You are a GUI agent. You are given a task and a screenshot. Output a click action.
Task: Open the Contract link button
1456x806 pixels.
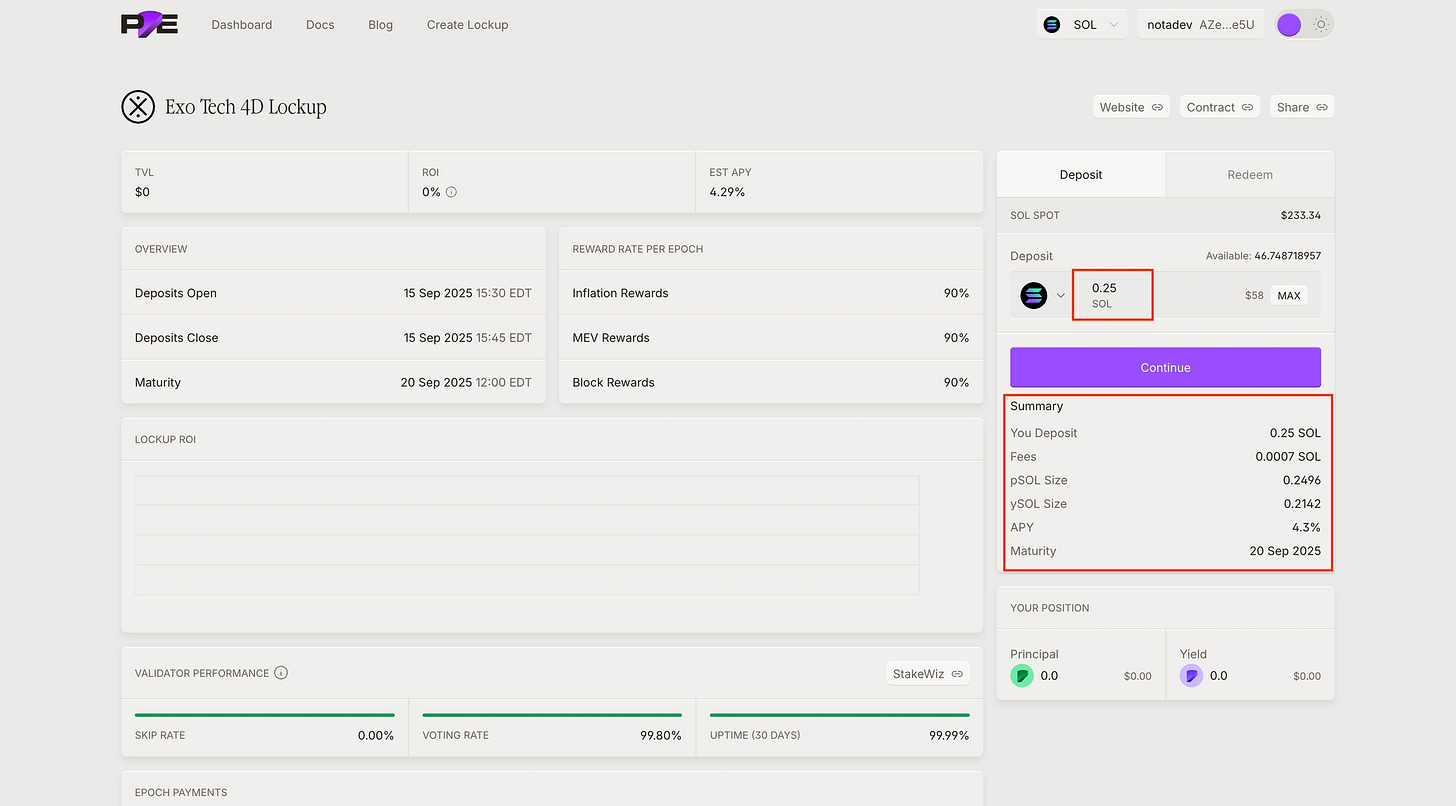coord(1220,107)
